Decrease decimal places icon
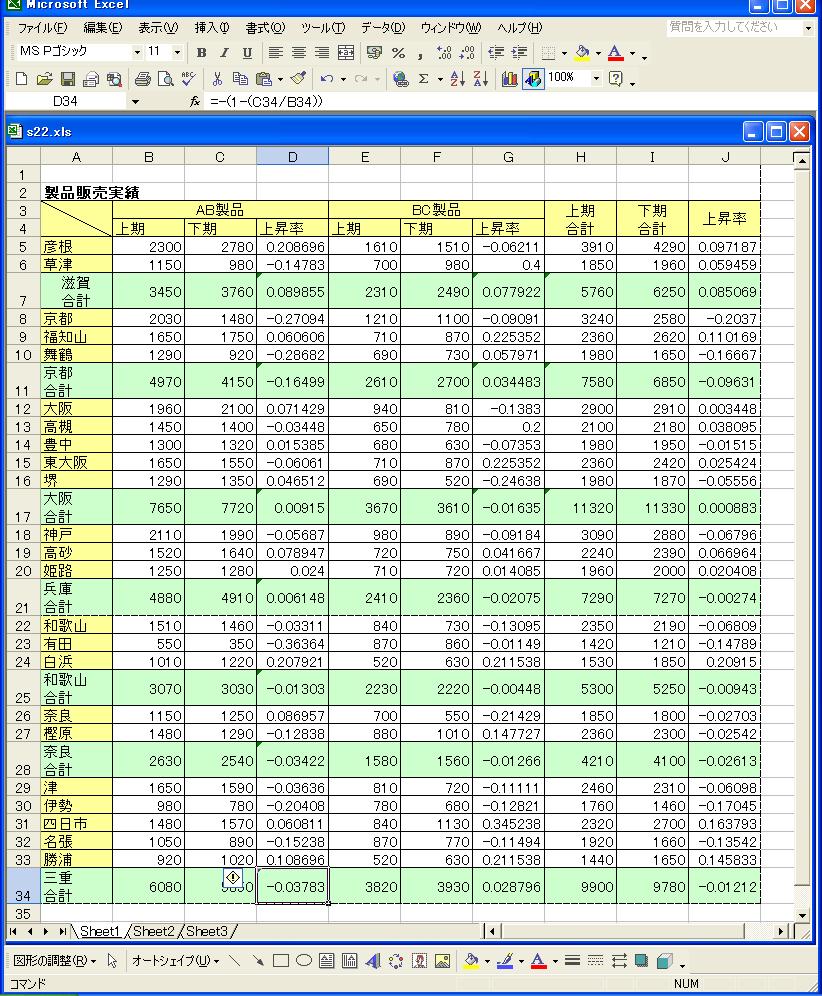This screenshot has width=822, height=996. (468, 53)
